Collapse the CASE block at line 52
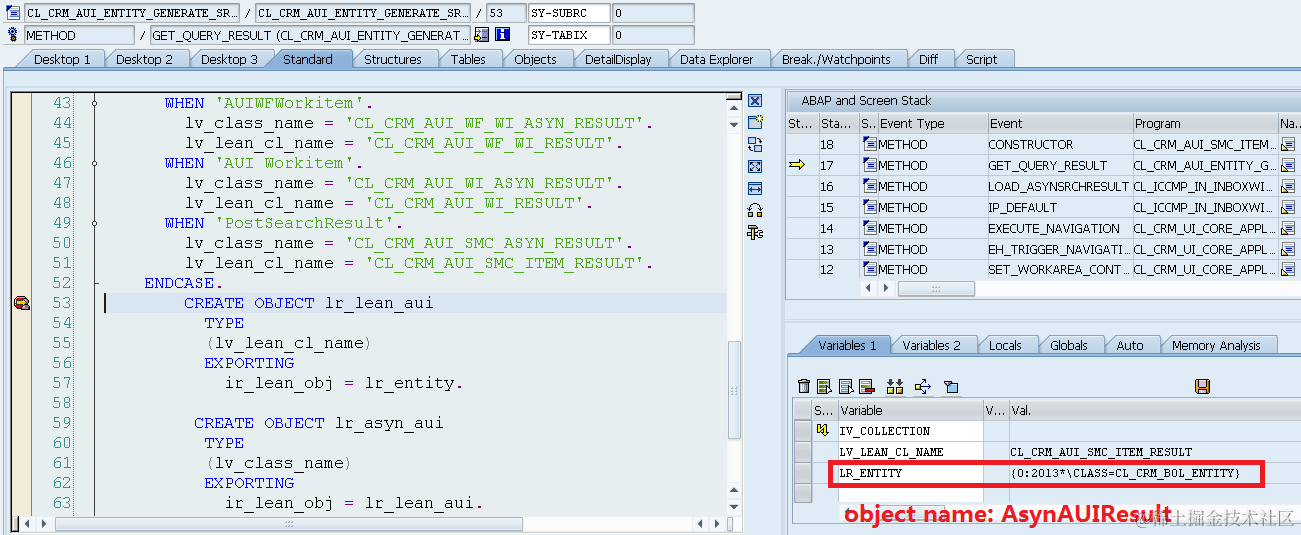 point(95,283)
